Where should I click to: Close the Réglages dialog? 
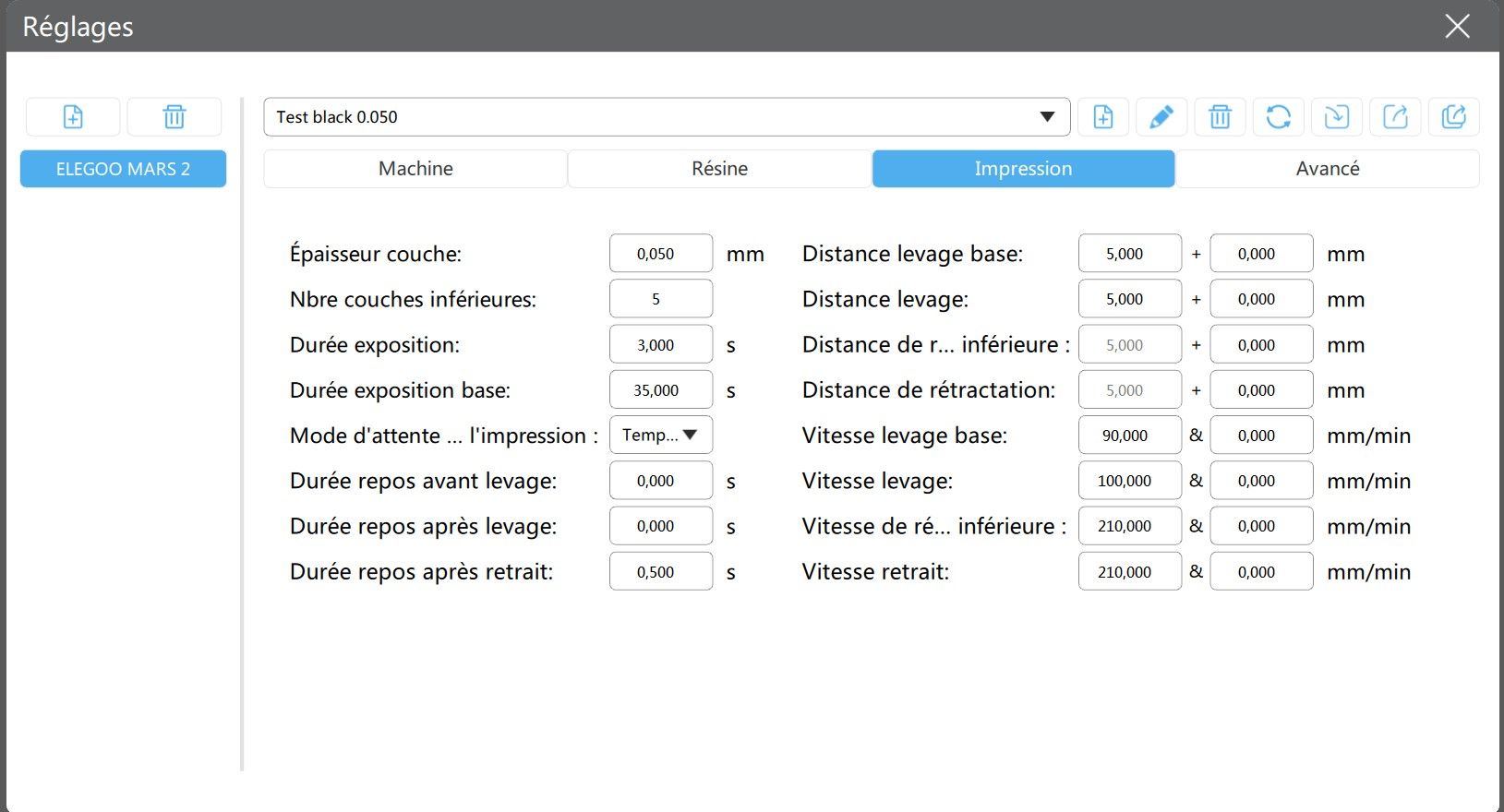(1458, 26)
